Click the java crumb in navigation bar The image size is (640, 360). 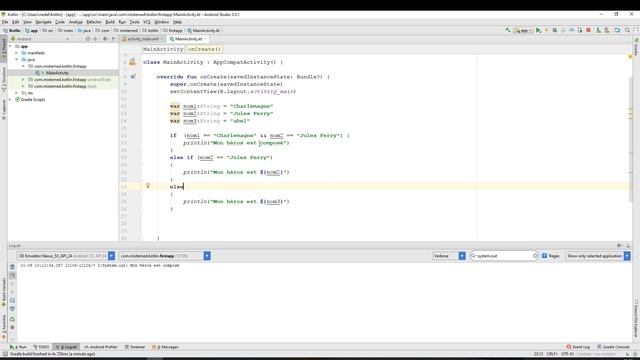(x=84, y=30)
